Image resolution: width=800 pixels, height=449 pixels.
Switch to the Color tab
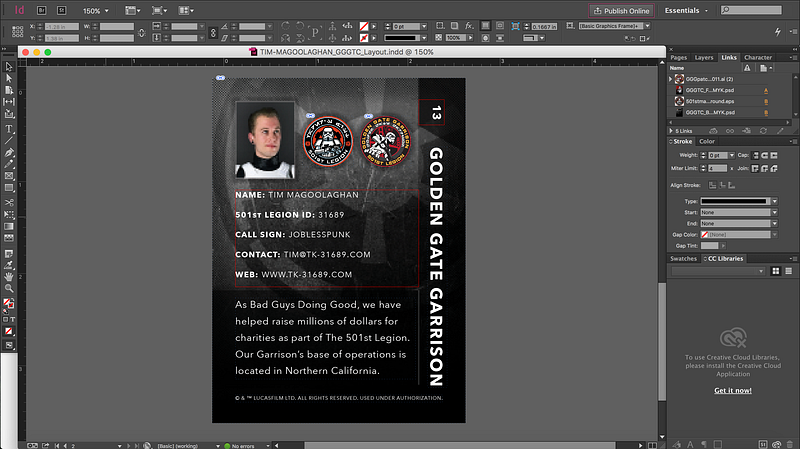coord(707,141)
